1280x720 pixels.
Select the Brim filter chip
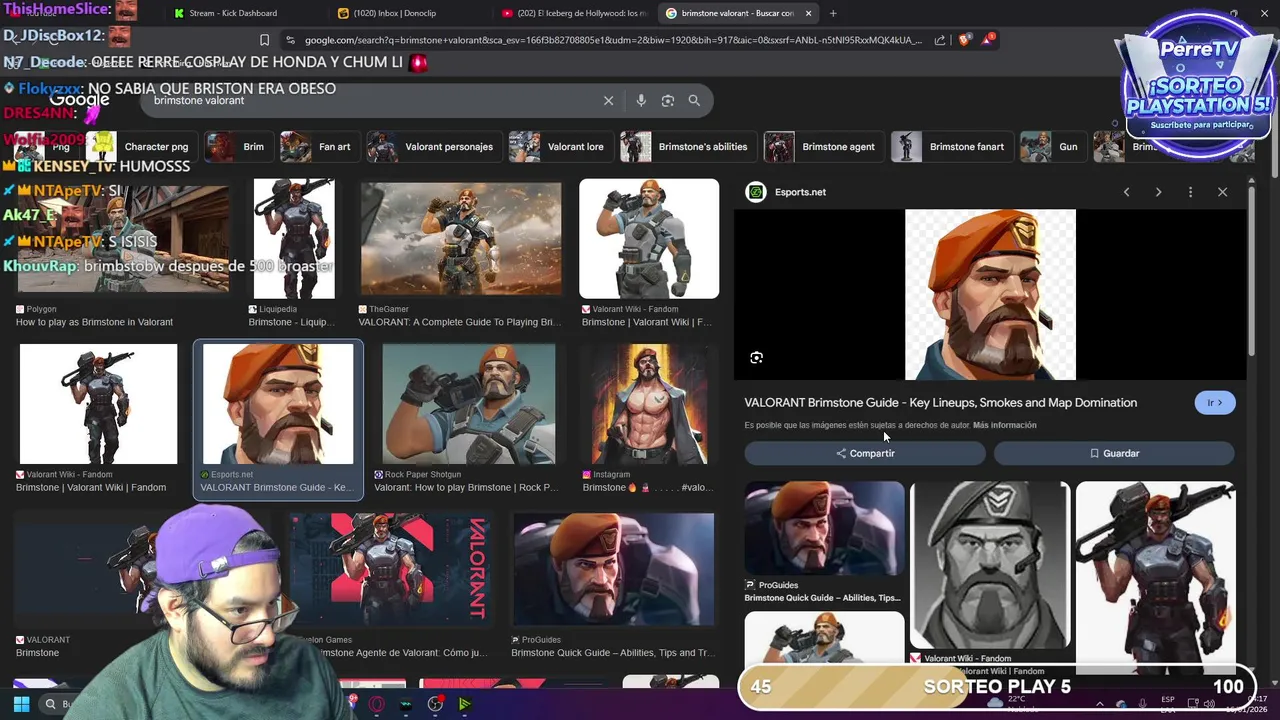pyautogui.click(x=238, y=146)
